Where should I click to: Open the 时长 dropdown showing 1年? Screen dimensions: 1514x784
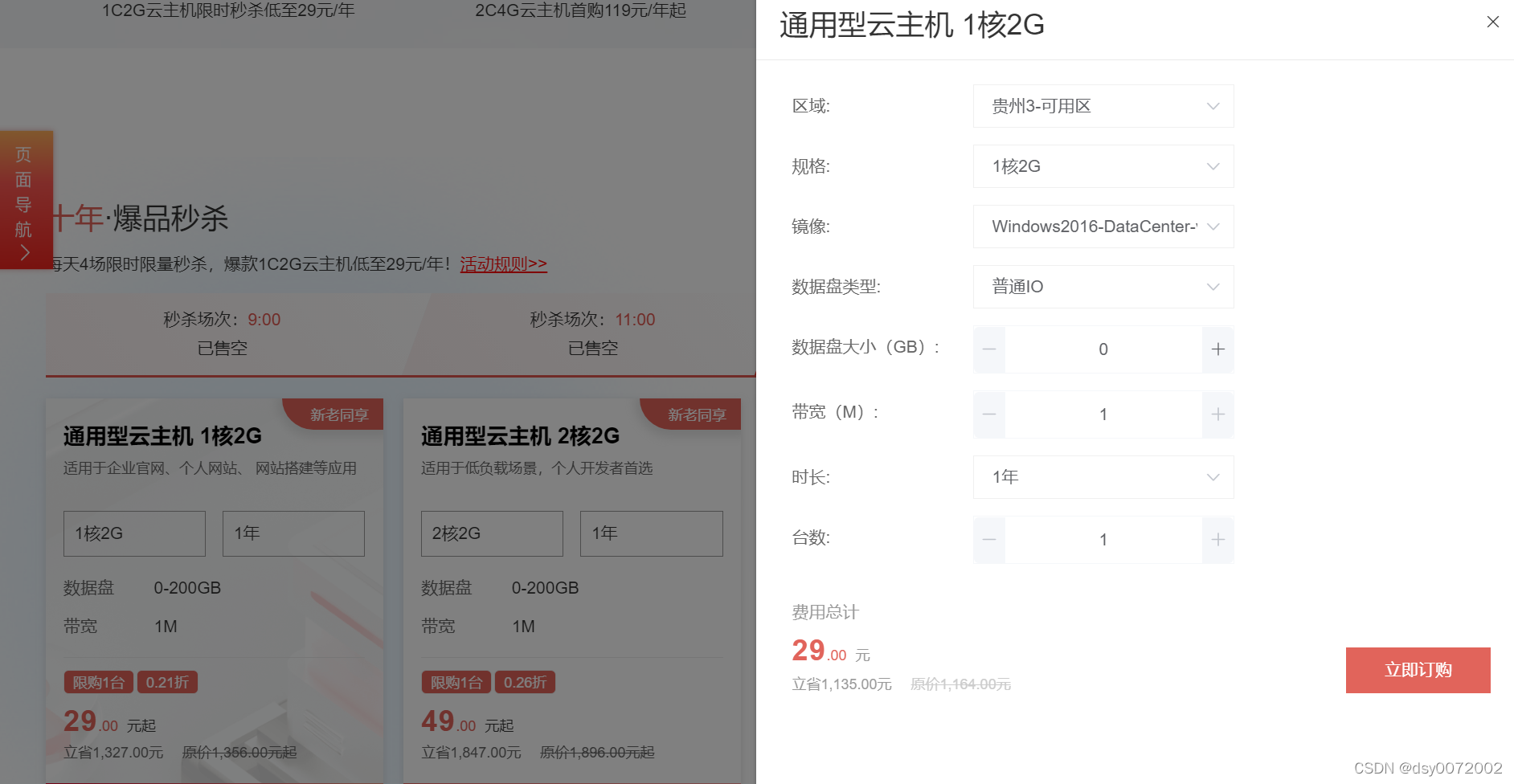pos(1103,477)
